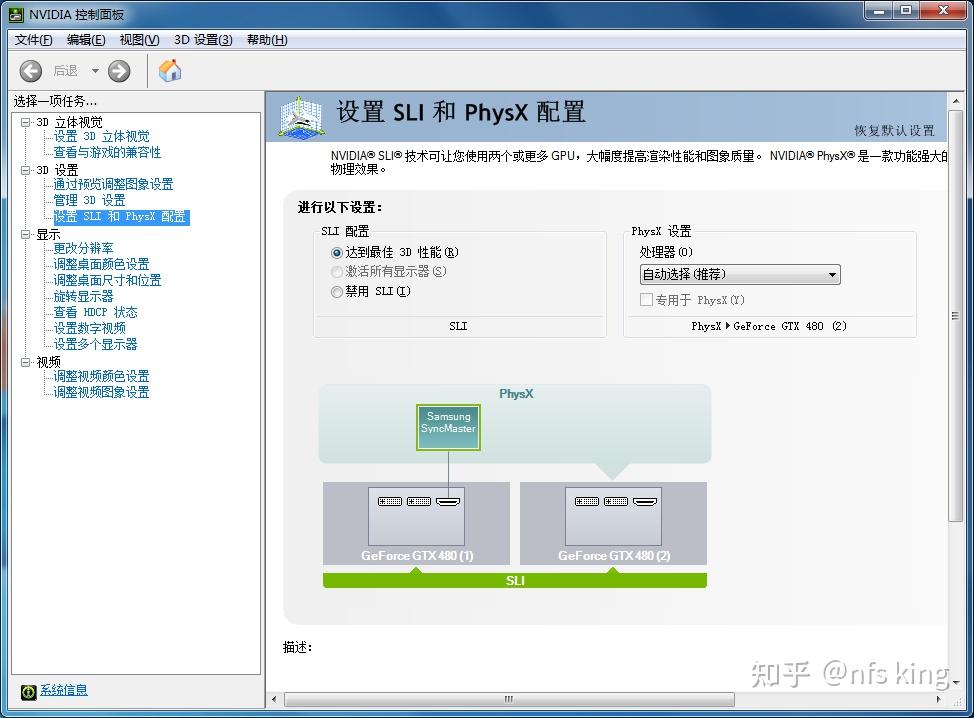Open 设置 3D 立体视觉 task
This screenshot has height=718, width=974.
tap(101, 137)
